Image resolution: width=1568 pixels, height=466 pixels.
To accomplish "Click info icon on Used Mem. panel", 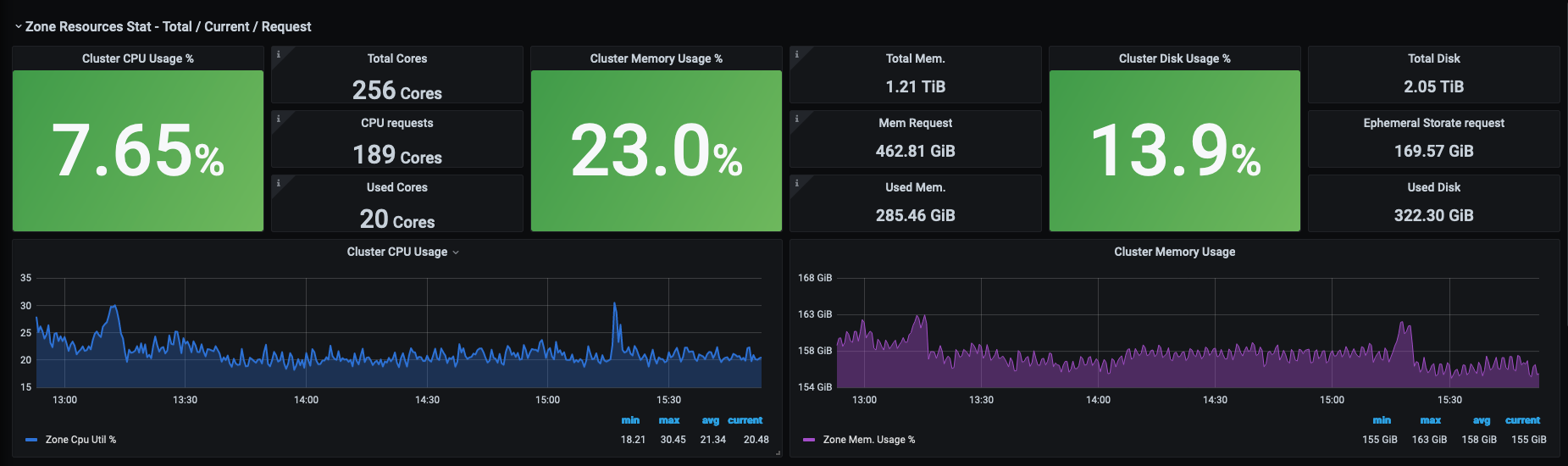I will pyautogui.click(x=796, y=183).
